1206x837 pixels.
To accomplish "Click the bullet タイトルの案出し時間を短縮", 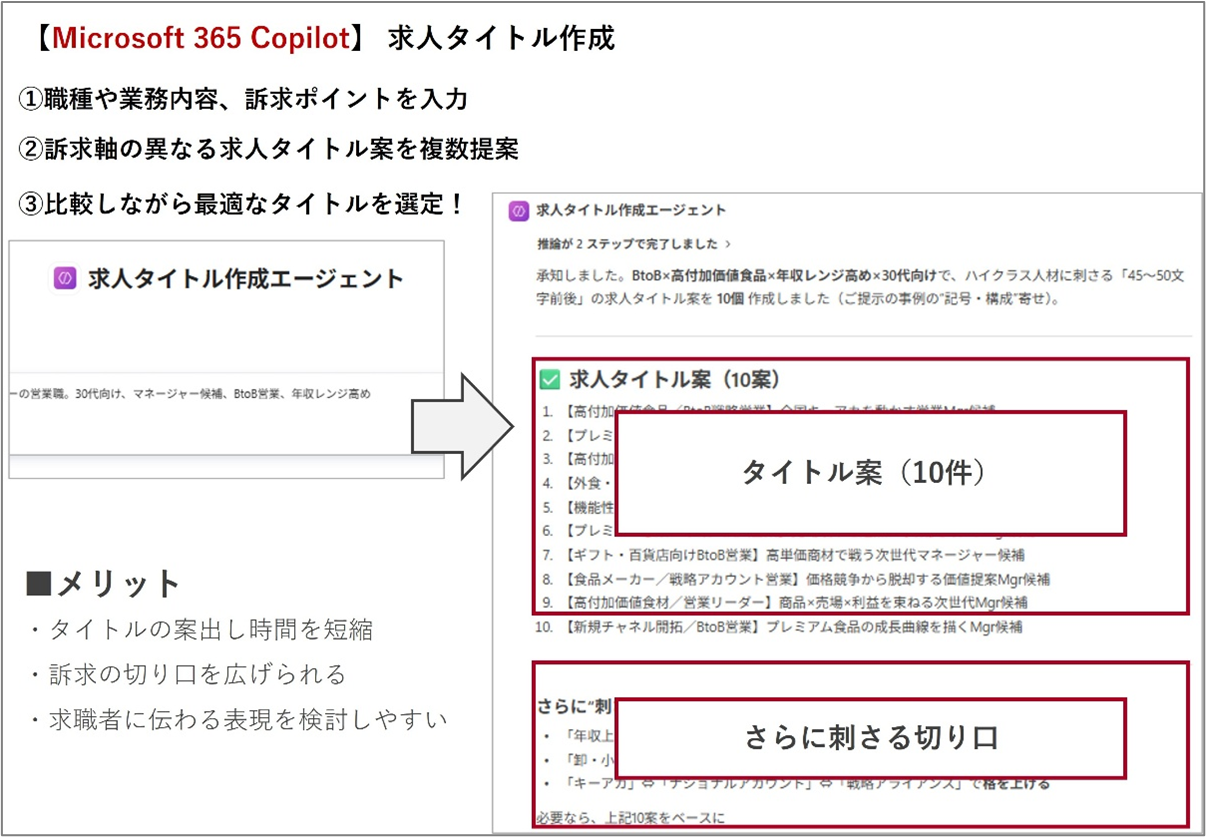I will click(200, 630).
